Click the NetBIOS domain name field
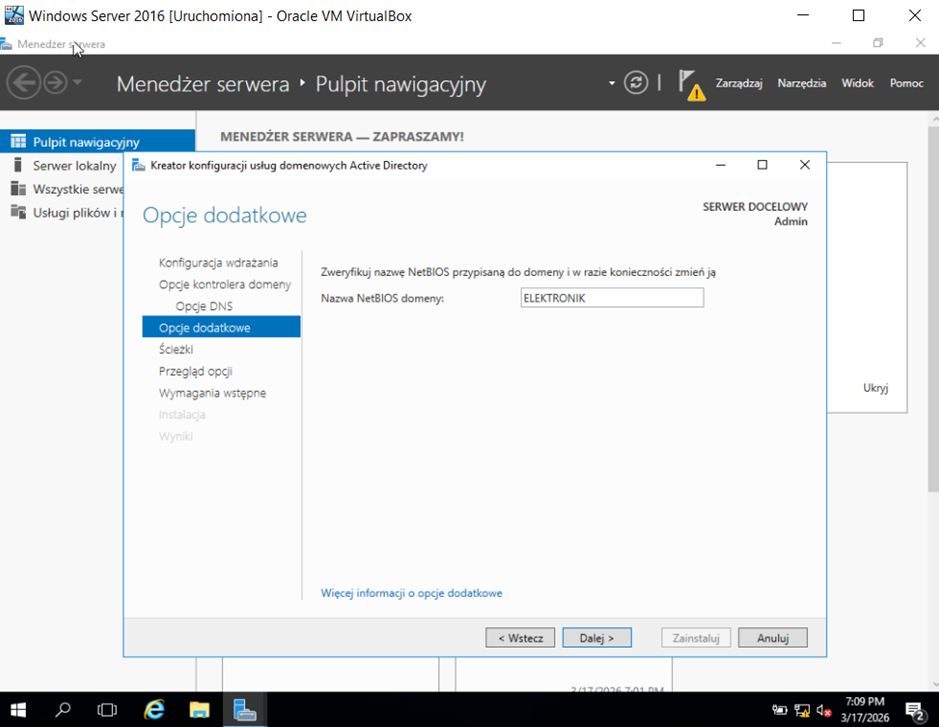 coord(612,298)
